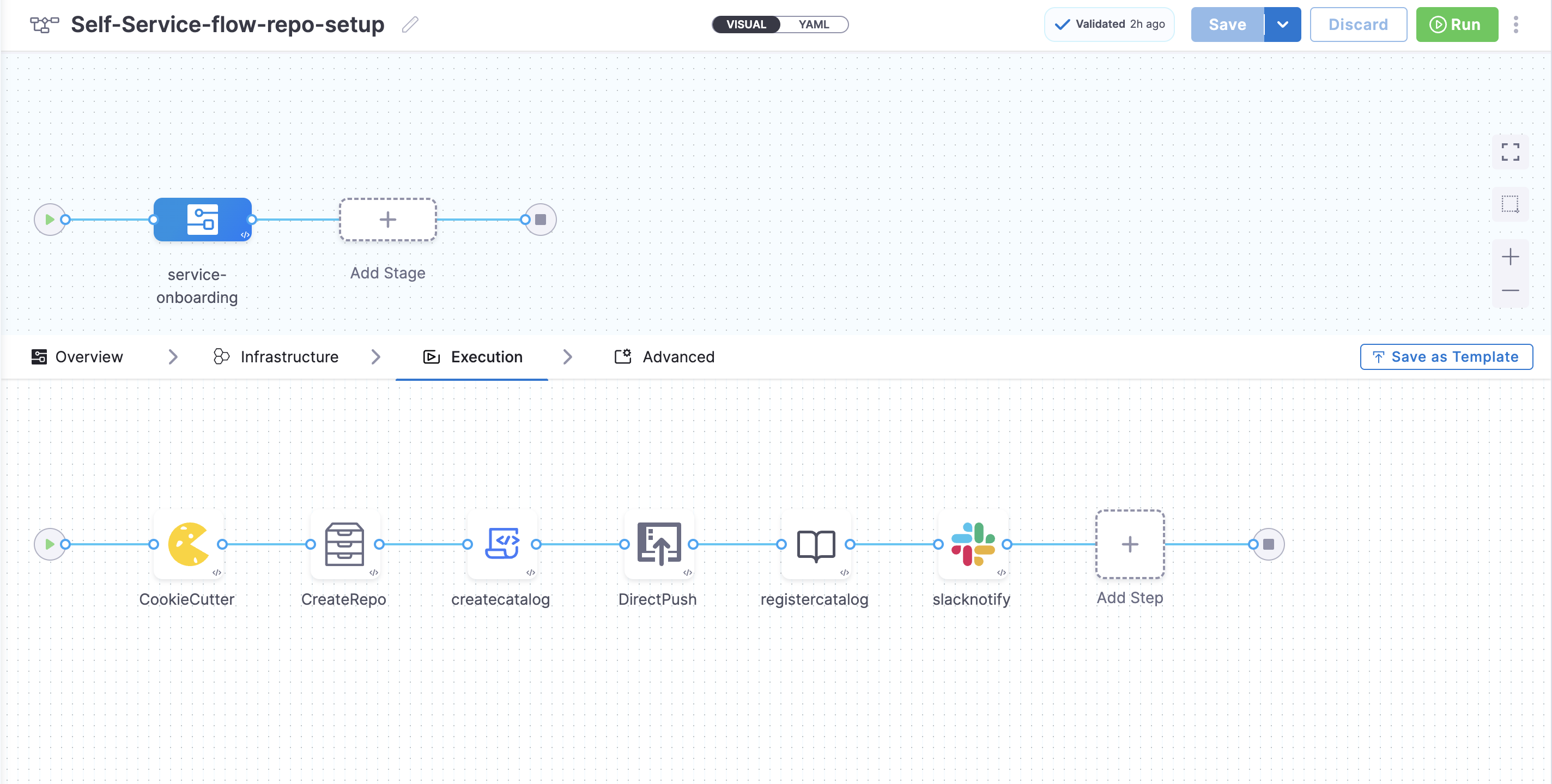
Task: Click Save as Template button
Action: [x=1445, y=357]
